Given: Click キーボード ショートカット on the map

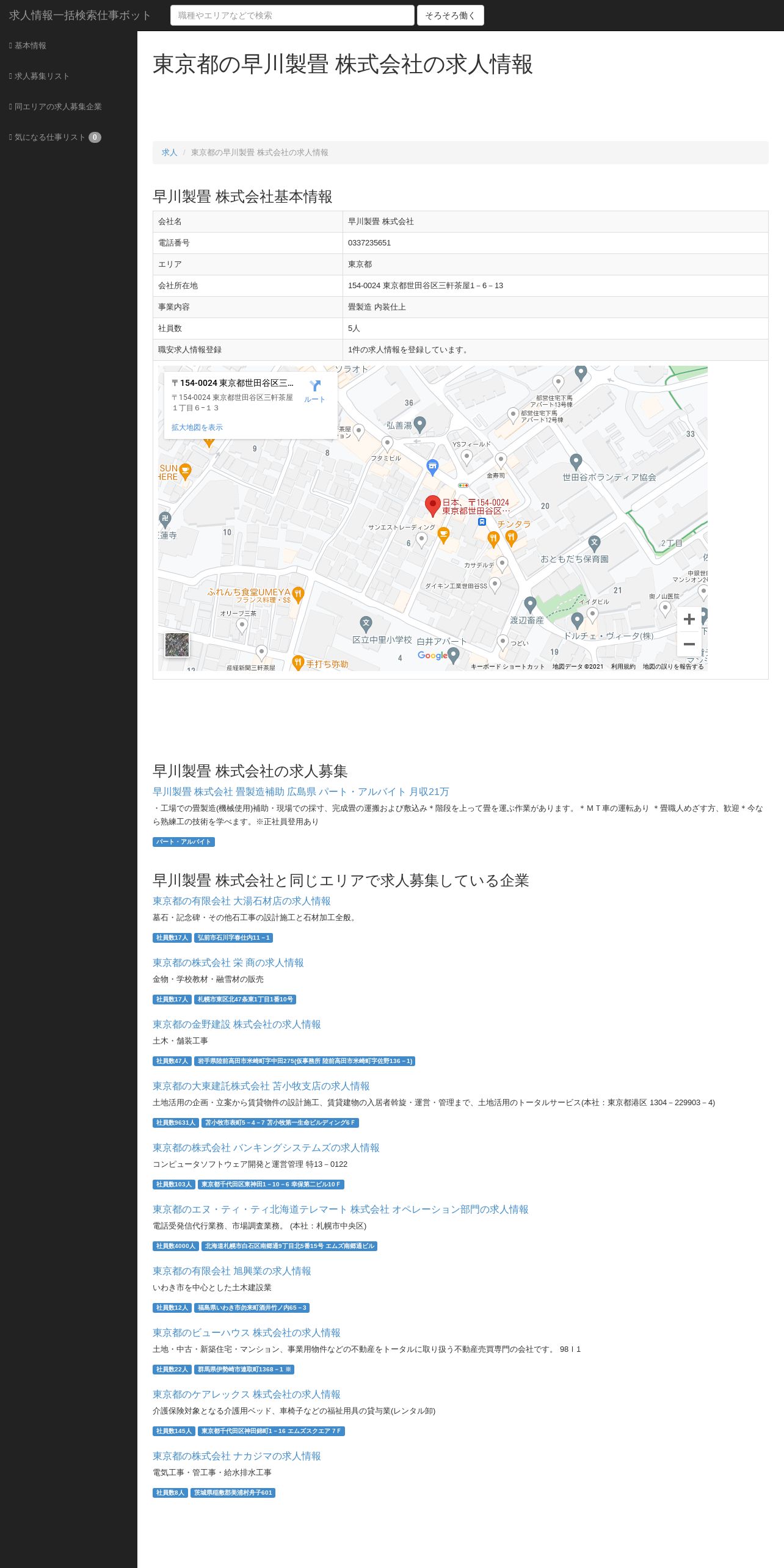Looking at the screenshot, I should (507, 667).
